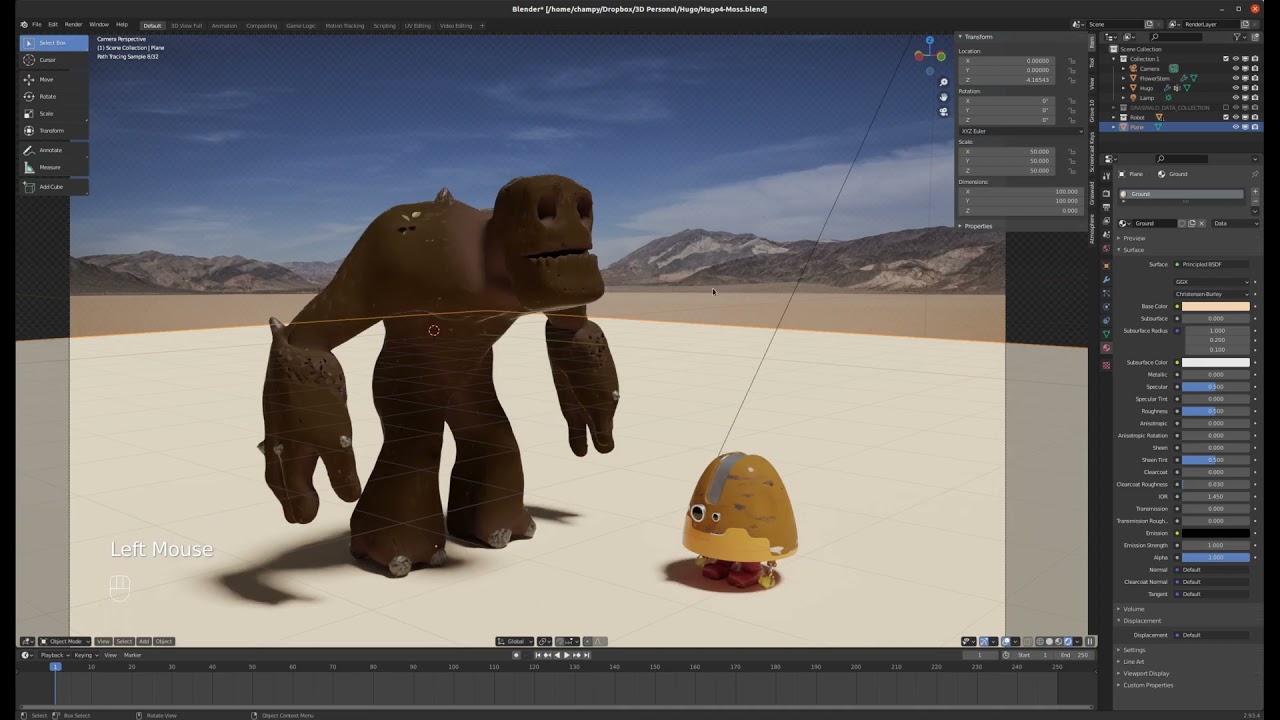Lock the Location X value

tap(1072, 61)
